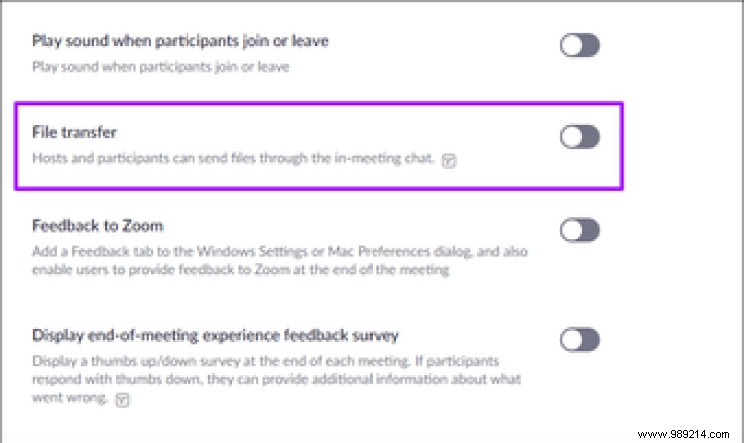The image size is (744, 443).
Task: Select the 'Play sound when participants join or leave' heading
Action: click(x=180, y=41)
